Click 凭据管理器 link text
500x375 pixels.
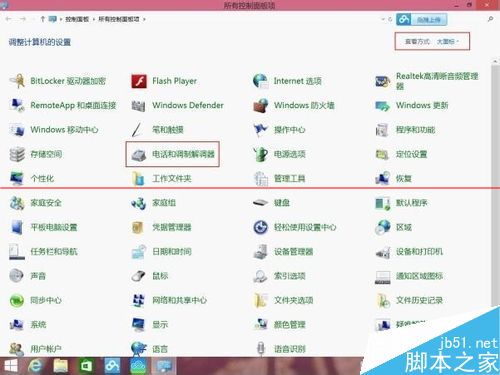coord(172,227)
